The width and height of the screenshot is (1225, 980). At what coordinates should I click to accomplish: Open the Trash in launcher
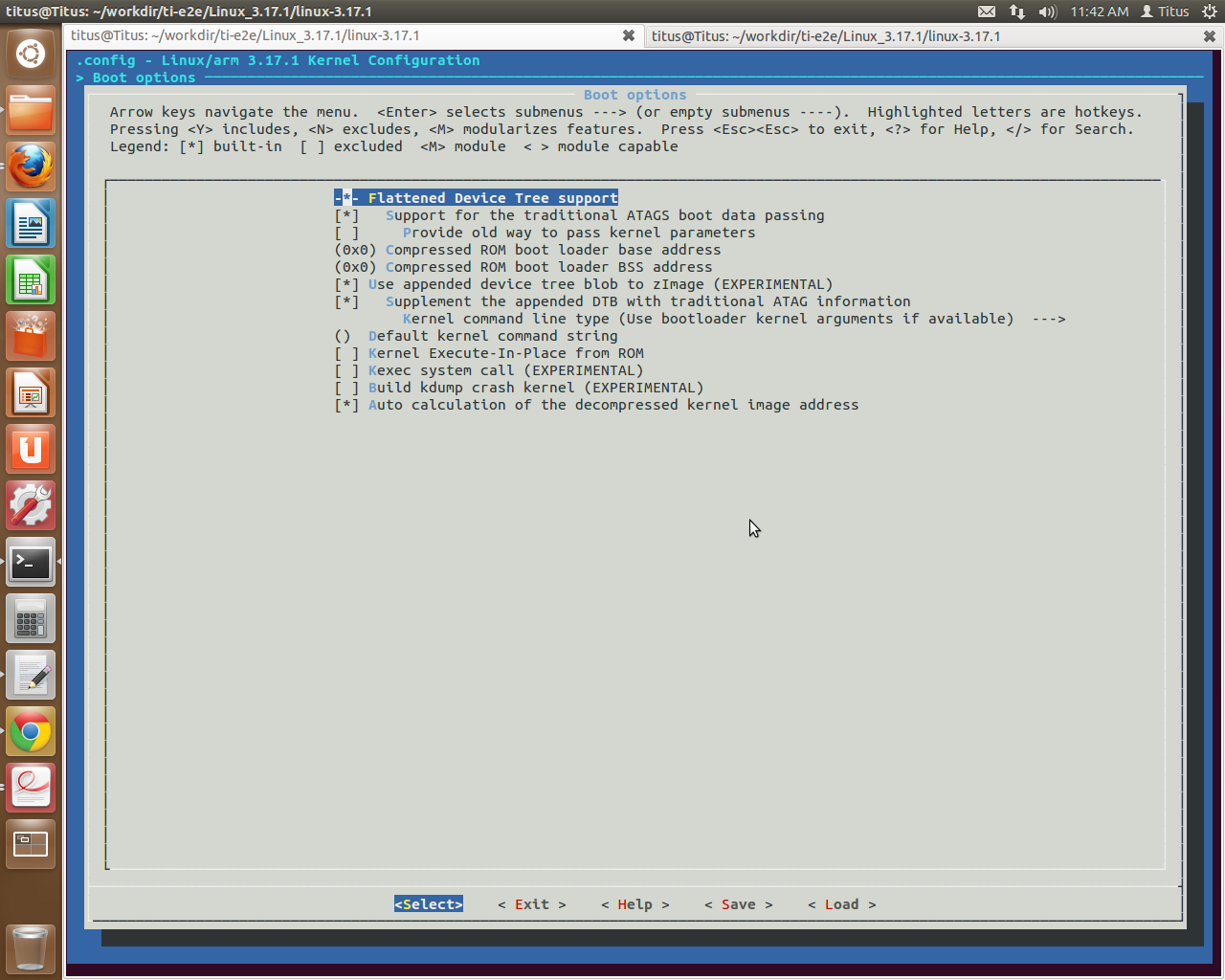click(x=31, y=948)
